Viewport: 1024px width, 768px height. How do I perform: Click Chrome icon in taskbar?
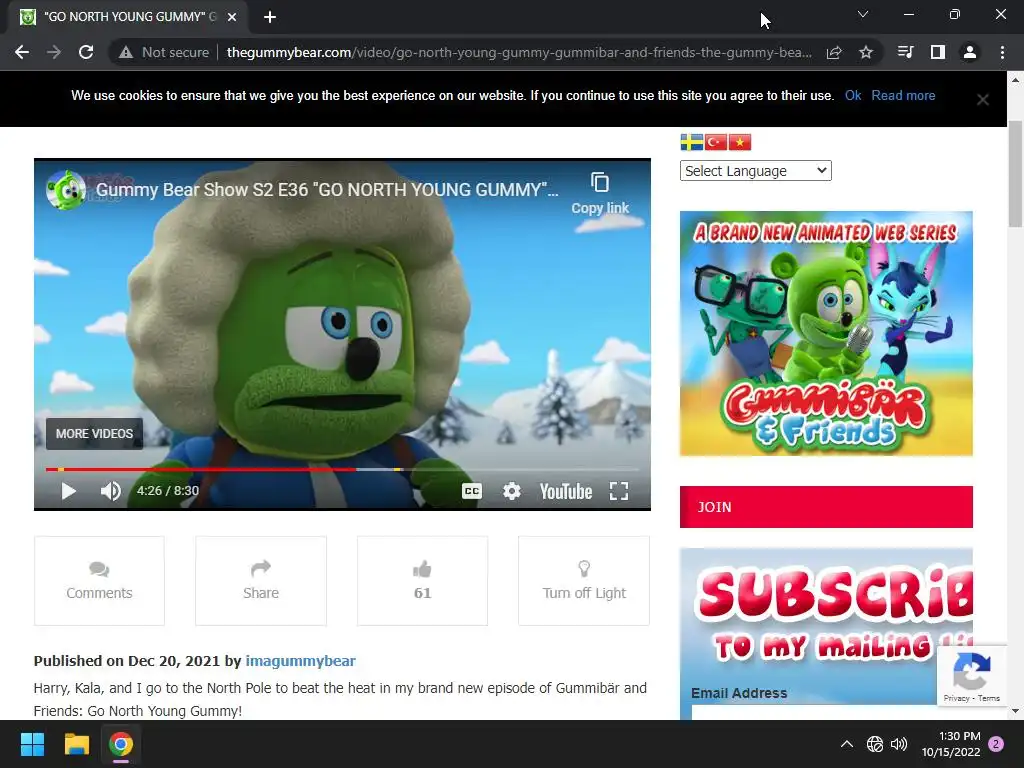(x=121, y=744)
